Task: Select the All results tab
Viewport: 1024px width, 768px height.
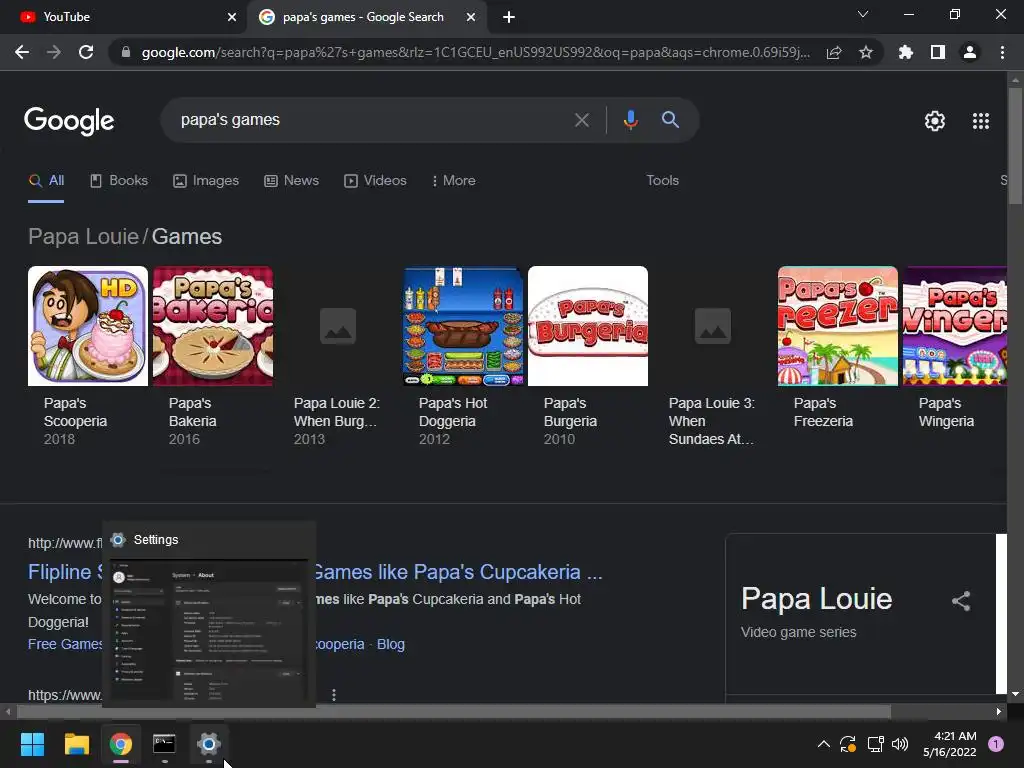Action: (x=46, y=180)
